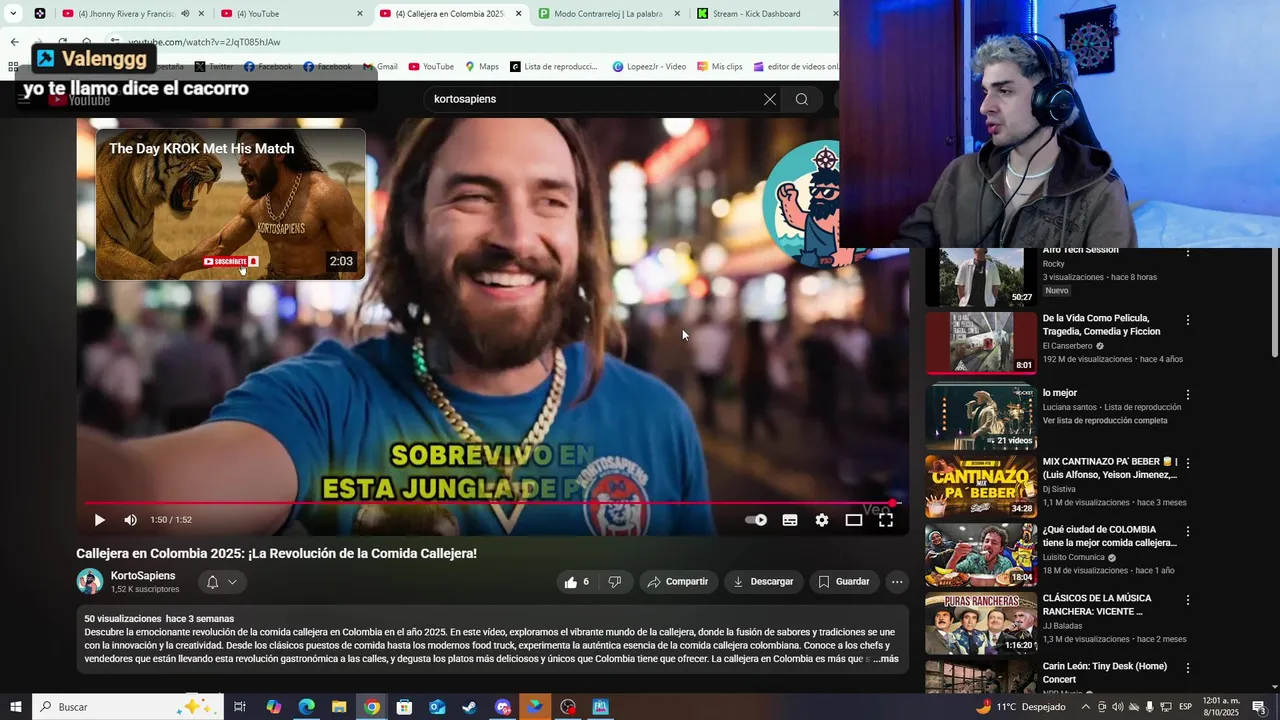Click Windows taskbar search box Buscar
Screen dimensions: 1280x720
coord(127,707)
